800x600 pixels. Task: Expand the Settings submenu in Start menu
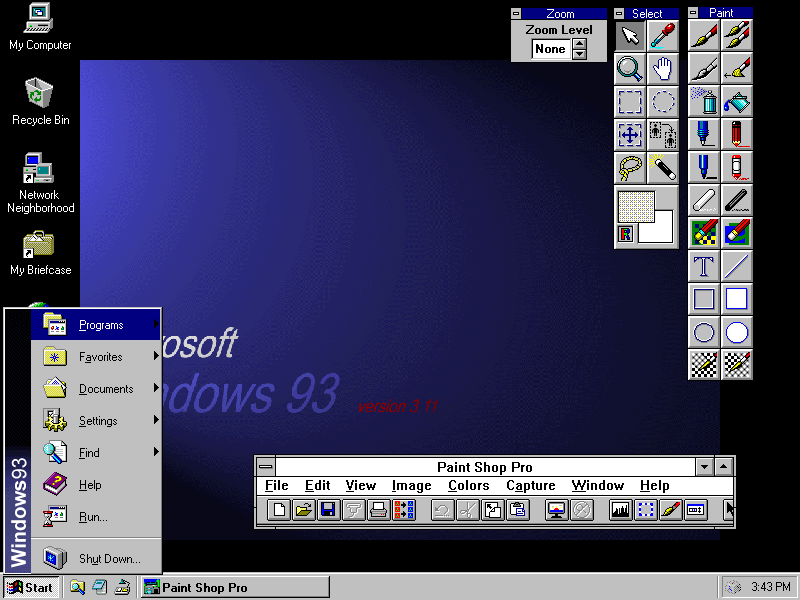point(96,421)
